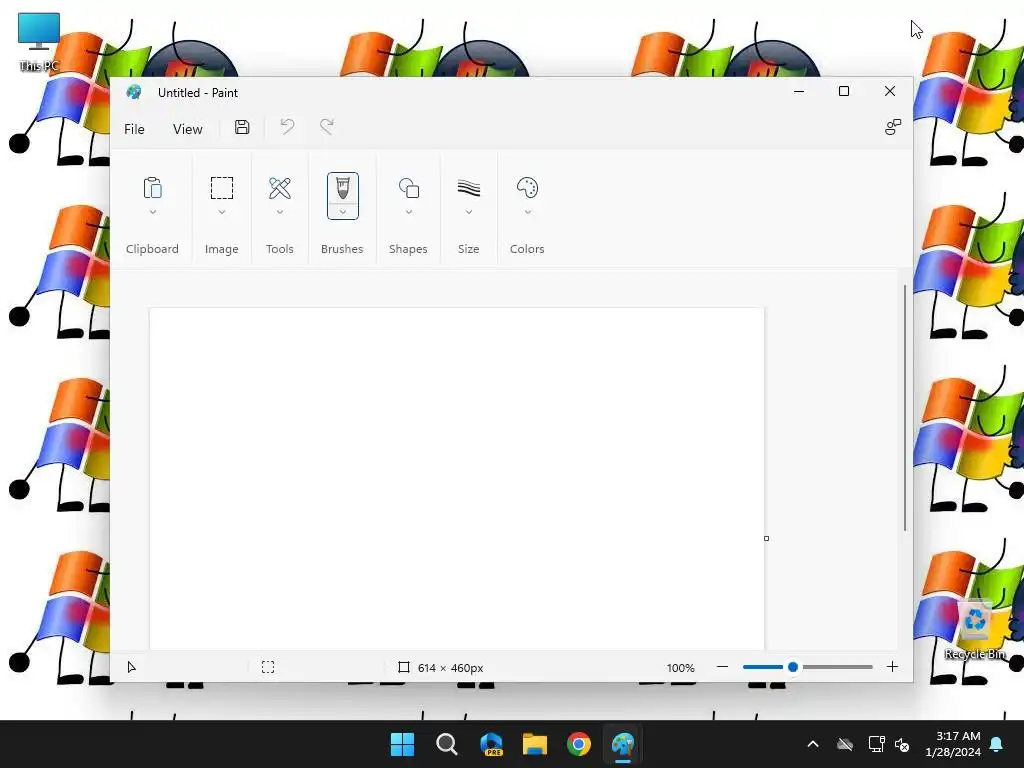Click the Paint icon in the taskbar
The width and height of the screenshot is (1024, 768).
tap(623, 744)
